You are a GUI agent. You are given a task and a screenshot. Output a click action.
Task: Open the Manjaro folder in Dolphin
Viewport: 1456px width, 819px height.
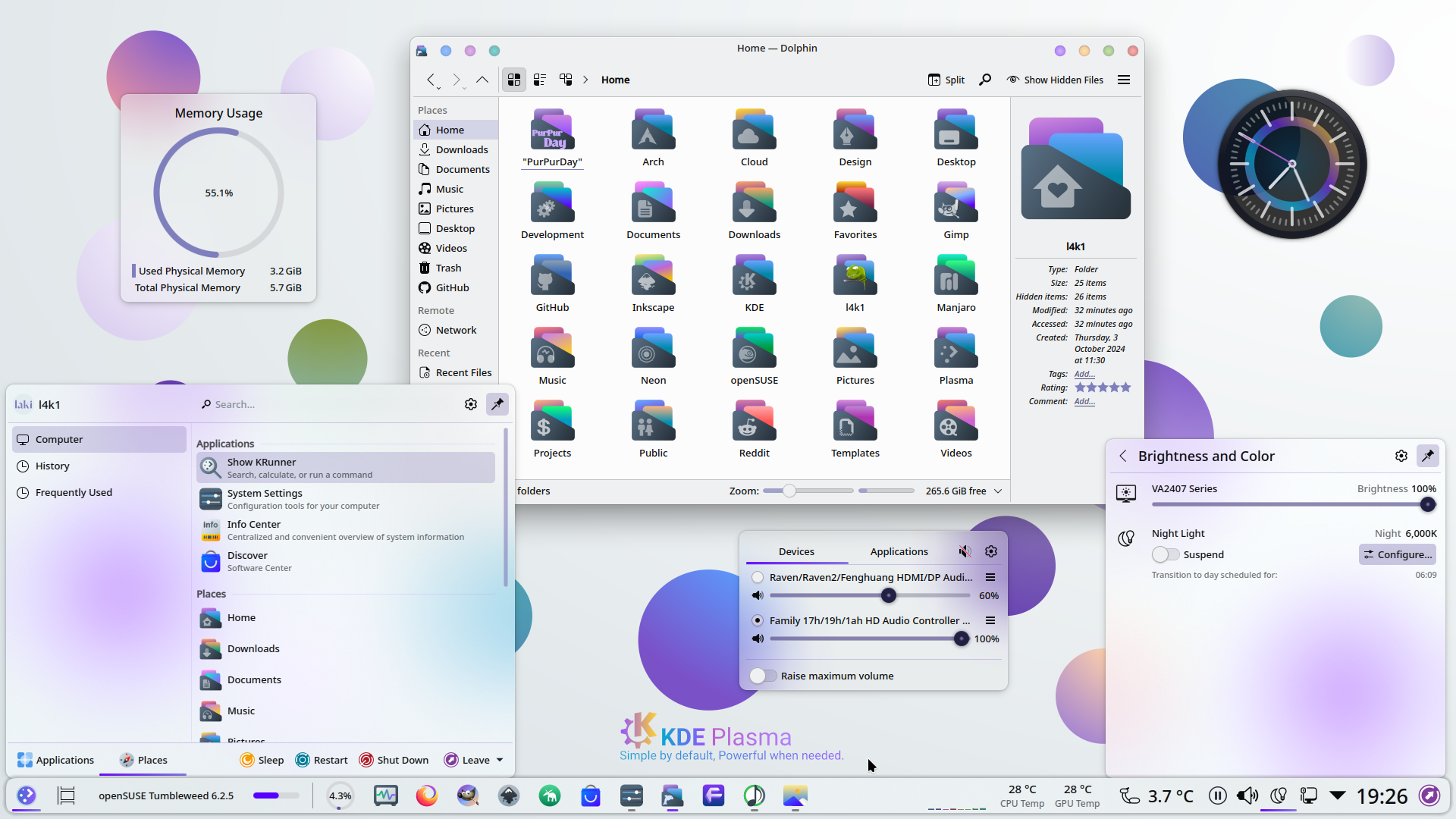(955, 284)
